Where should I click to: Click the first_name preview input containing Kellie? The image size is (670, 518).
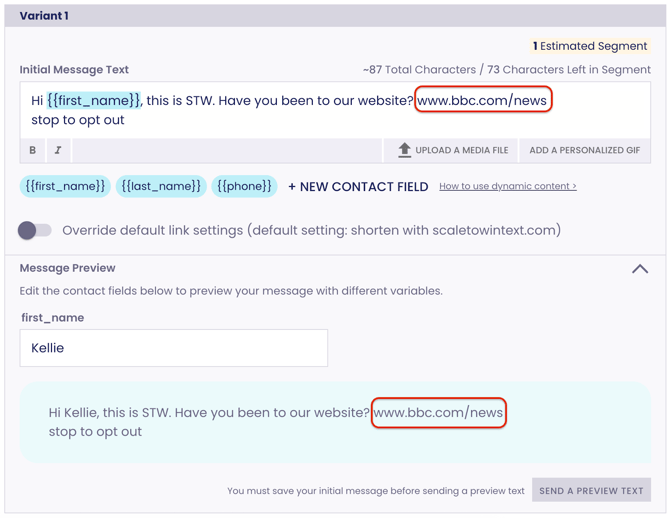click(x=173, y=348)
